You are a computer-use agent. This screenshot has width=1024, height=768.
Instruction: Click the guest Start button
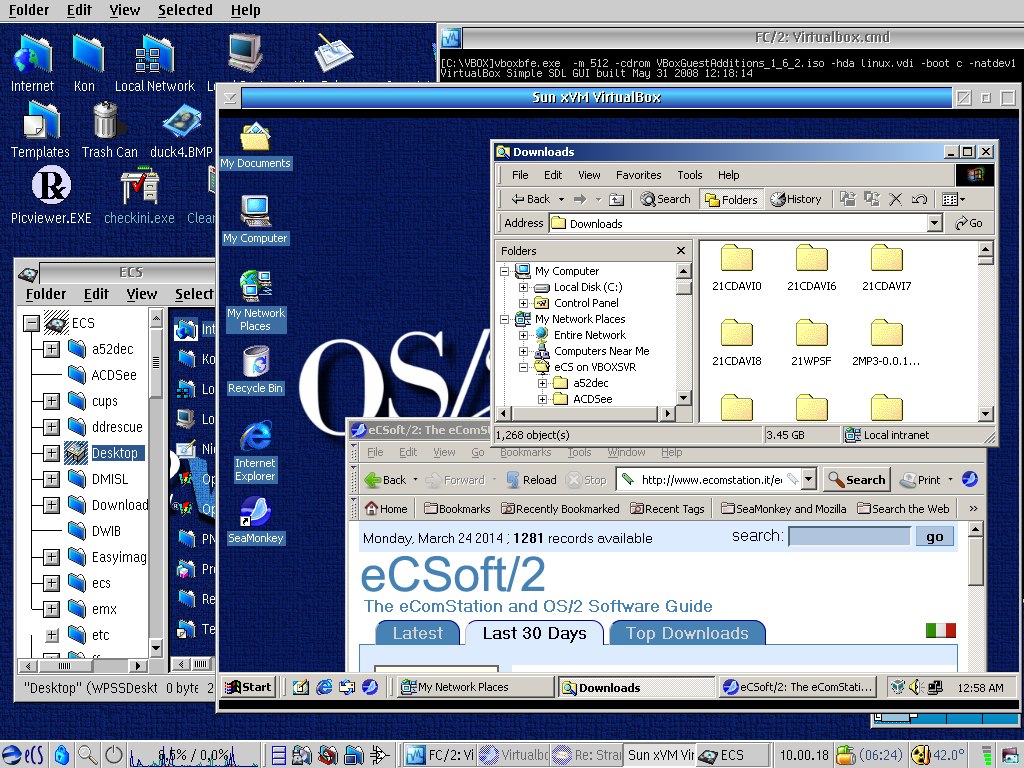click(248, 687)
